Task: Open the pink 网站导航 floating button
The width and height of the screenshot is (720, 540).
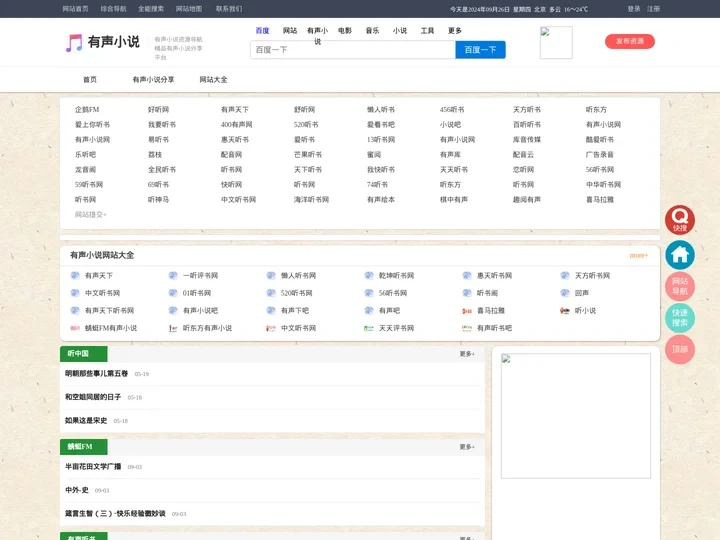Action: coord(680,286)
